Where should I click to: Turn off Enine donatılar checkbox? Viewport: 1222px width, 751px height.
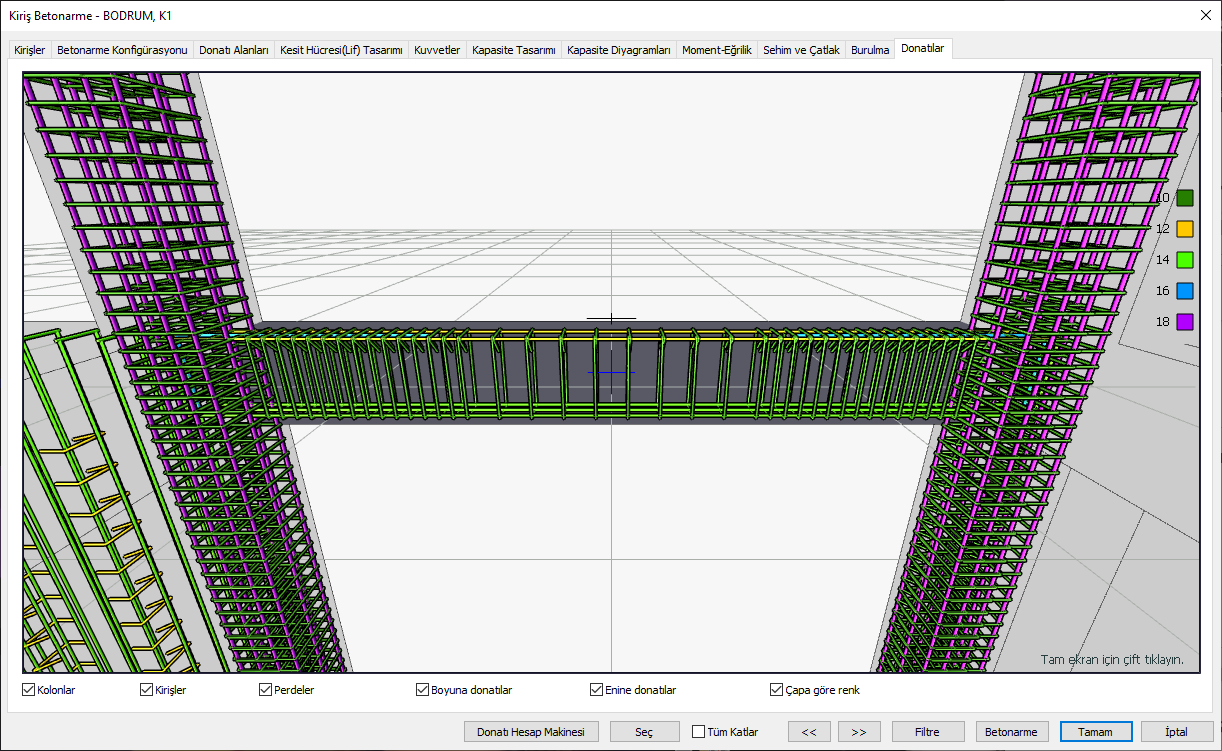[596, 690]
